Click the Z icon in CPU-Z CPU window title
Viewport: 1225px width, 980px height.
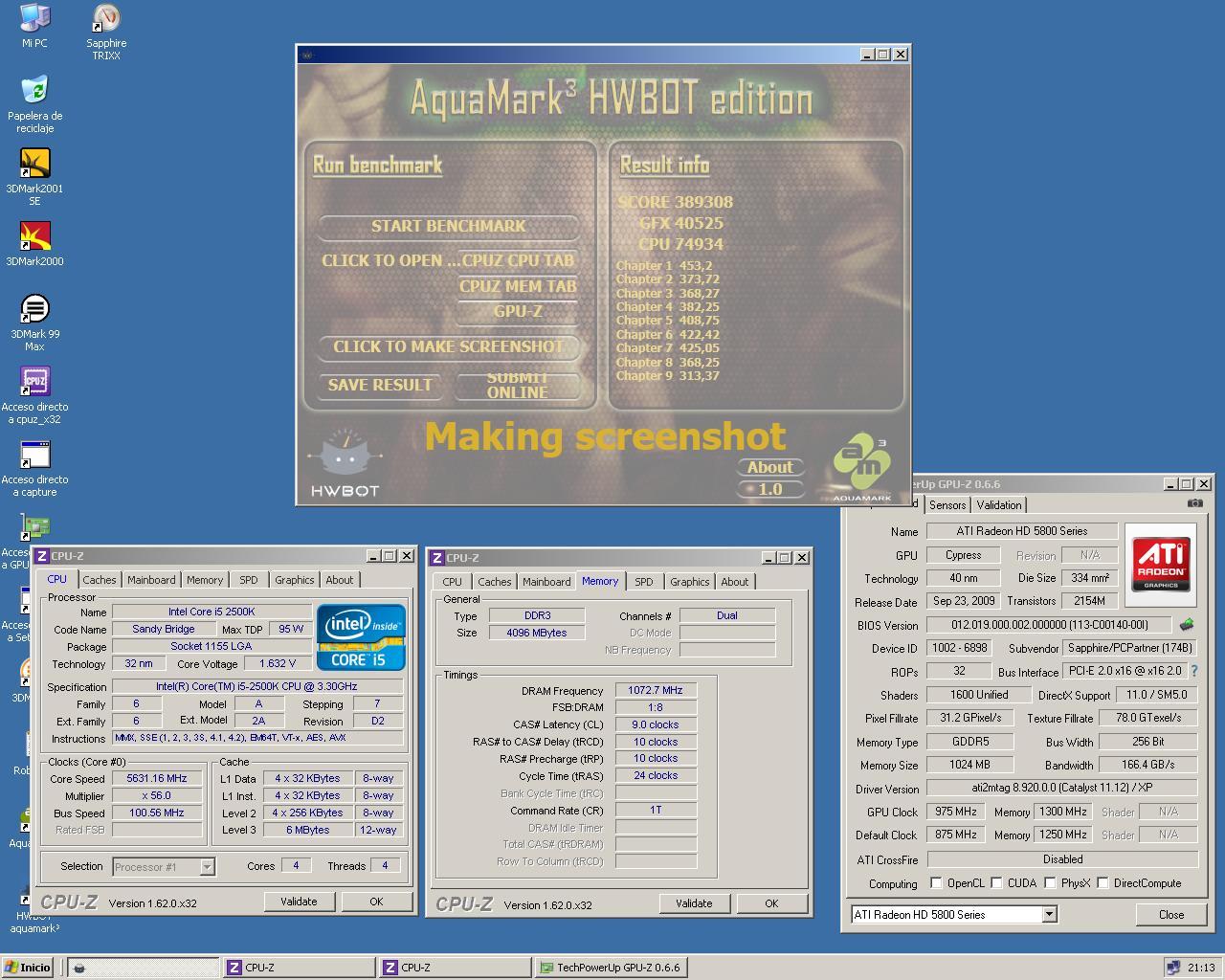[x=42, y=555]
